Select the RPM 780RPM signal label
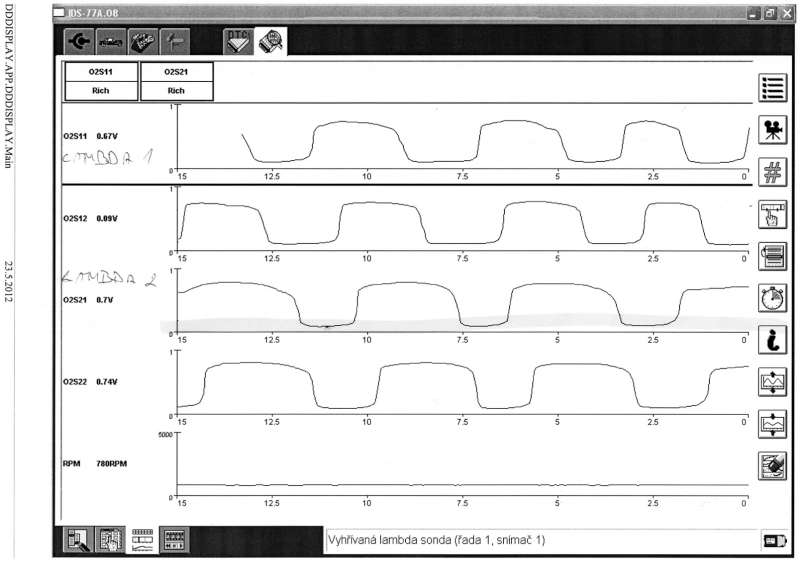This screenshot has width=800, height=563. (x=95, y=463)
